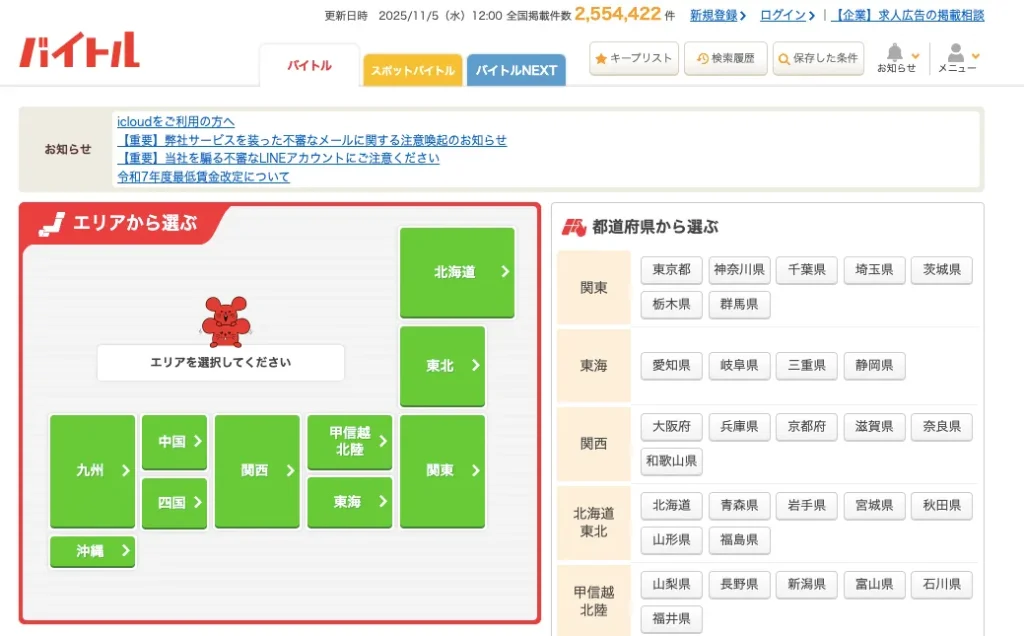
Task: Select the バイトル tab
Action: tap(309, 66)
